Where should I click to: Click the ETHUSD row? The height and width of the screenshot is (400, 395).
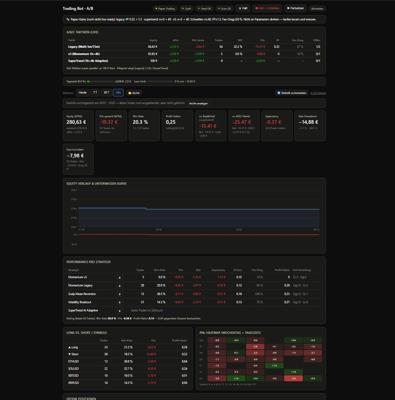pos(128,362)
